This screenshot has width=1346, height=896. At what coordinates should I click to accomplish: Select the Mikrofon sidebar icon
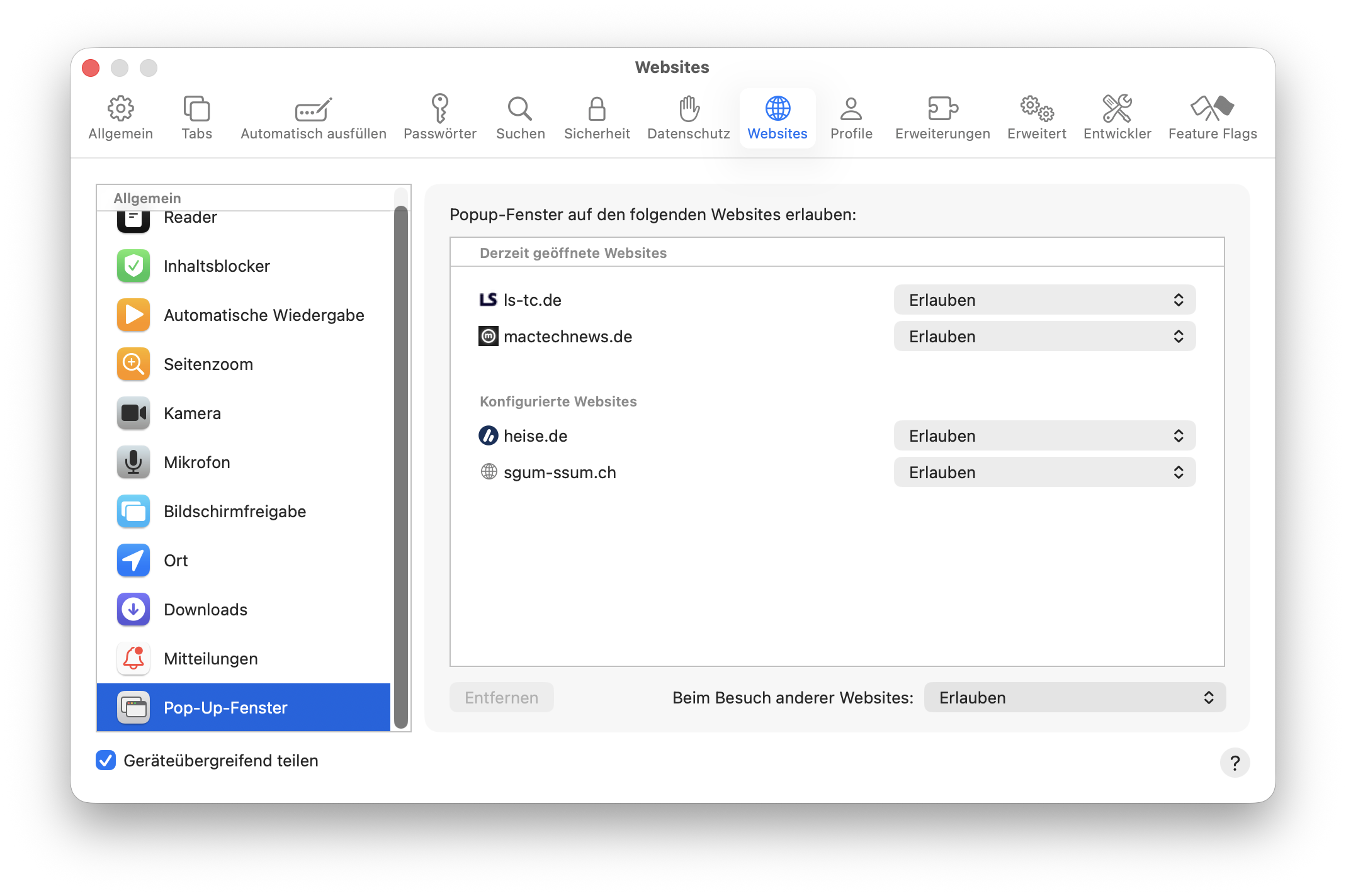tap(133, 462)
